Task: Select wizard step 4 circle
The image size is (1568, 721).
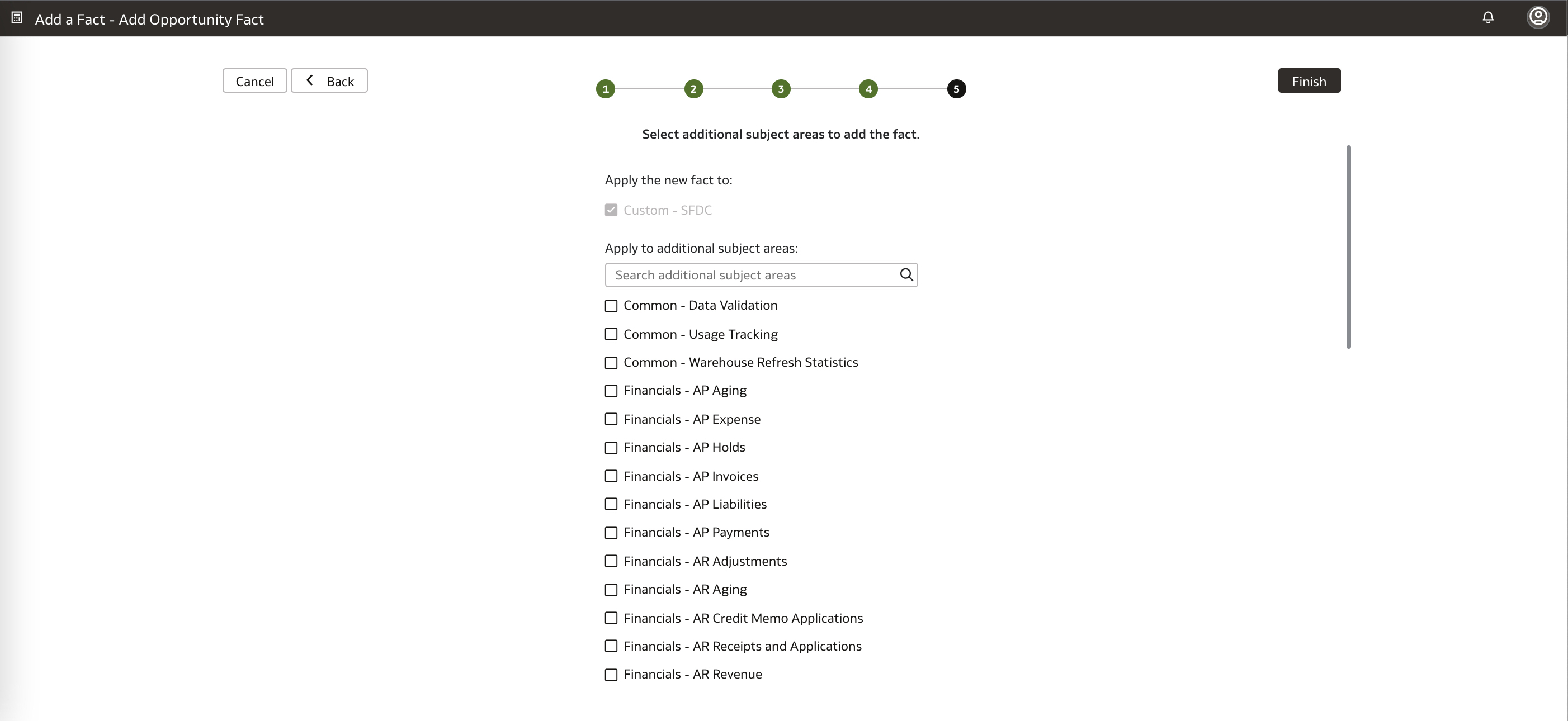Action: [x=868, y=89]
